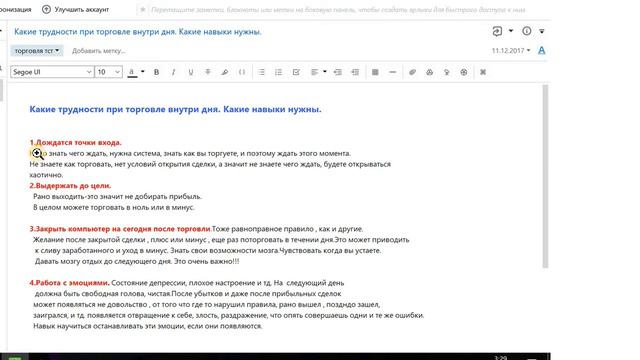The image size is (640, 360).
Task: Insert a bulleted list
Action: click(x=261, y=72)
